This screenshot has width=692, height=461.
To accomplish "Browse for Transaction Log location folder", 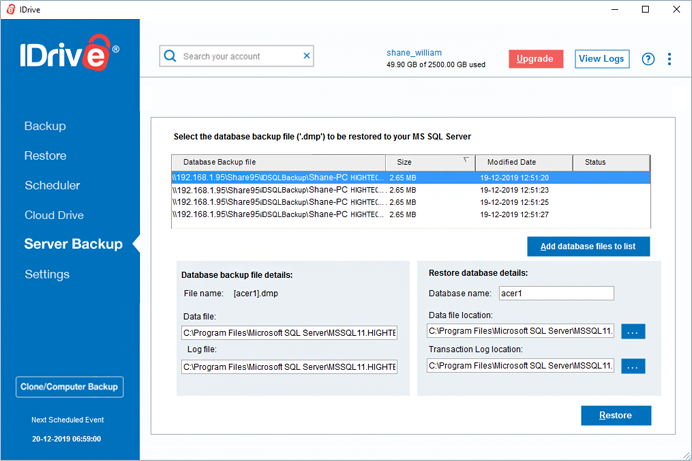I will 633,366.
